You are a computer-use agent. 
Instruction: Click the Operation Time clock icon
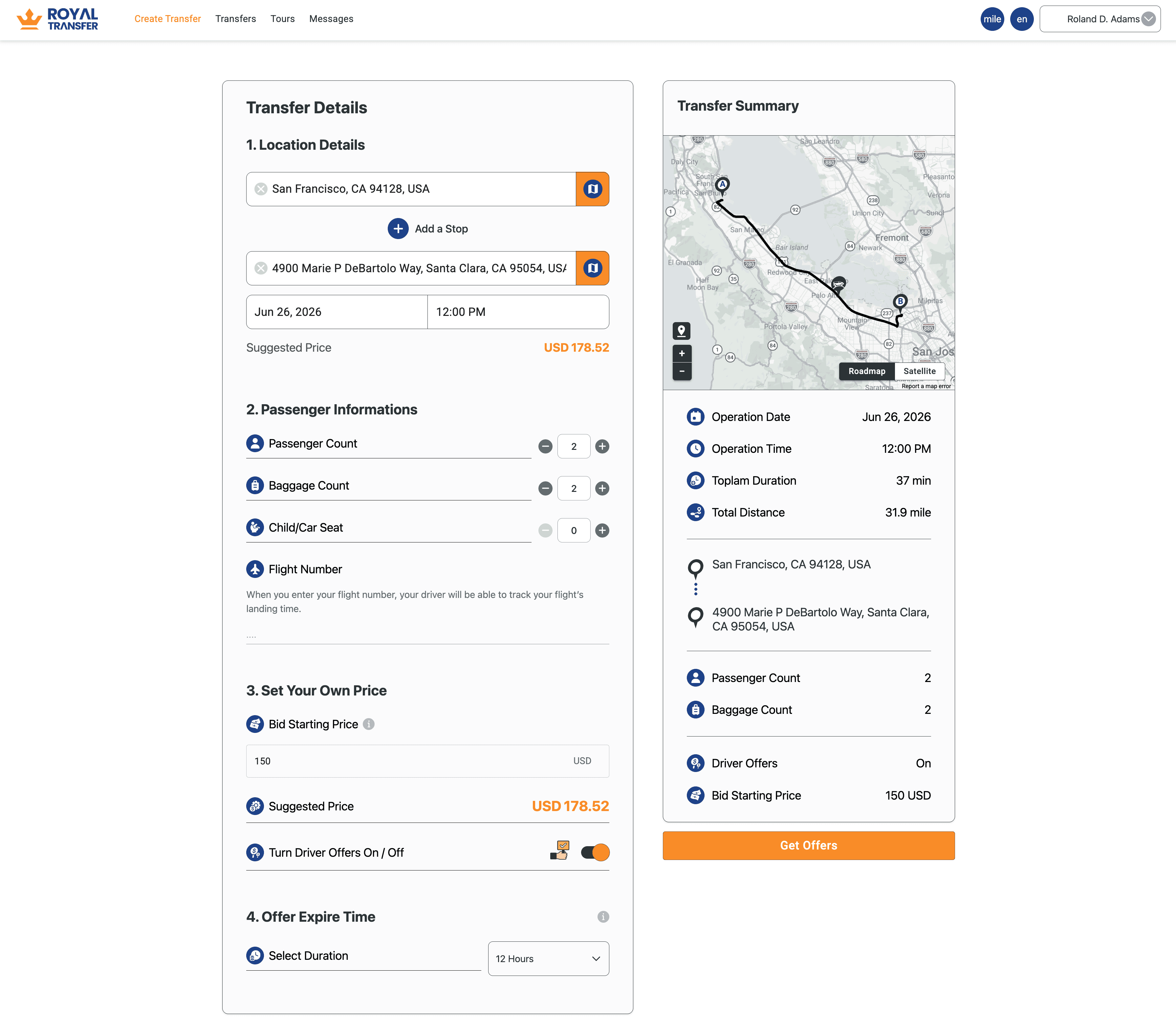point(696,449)
